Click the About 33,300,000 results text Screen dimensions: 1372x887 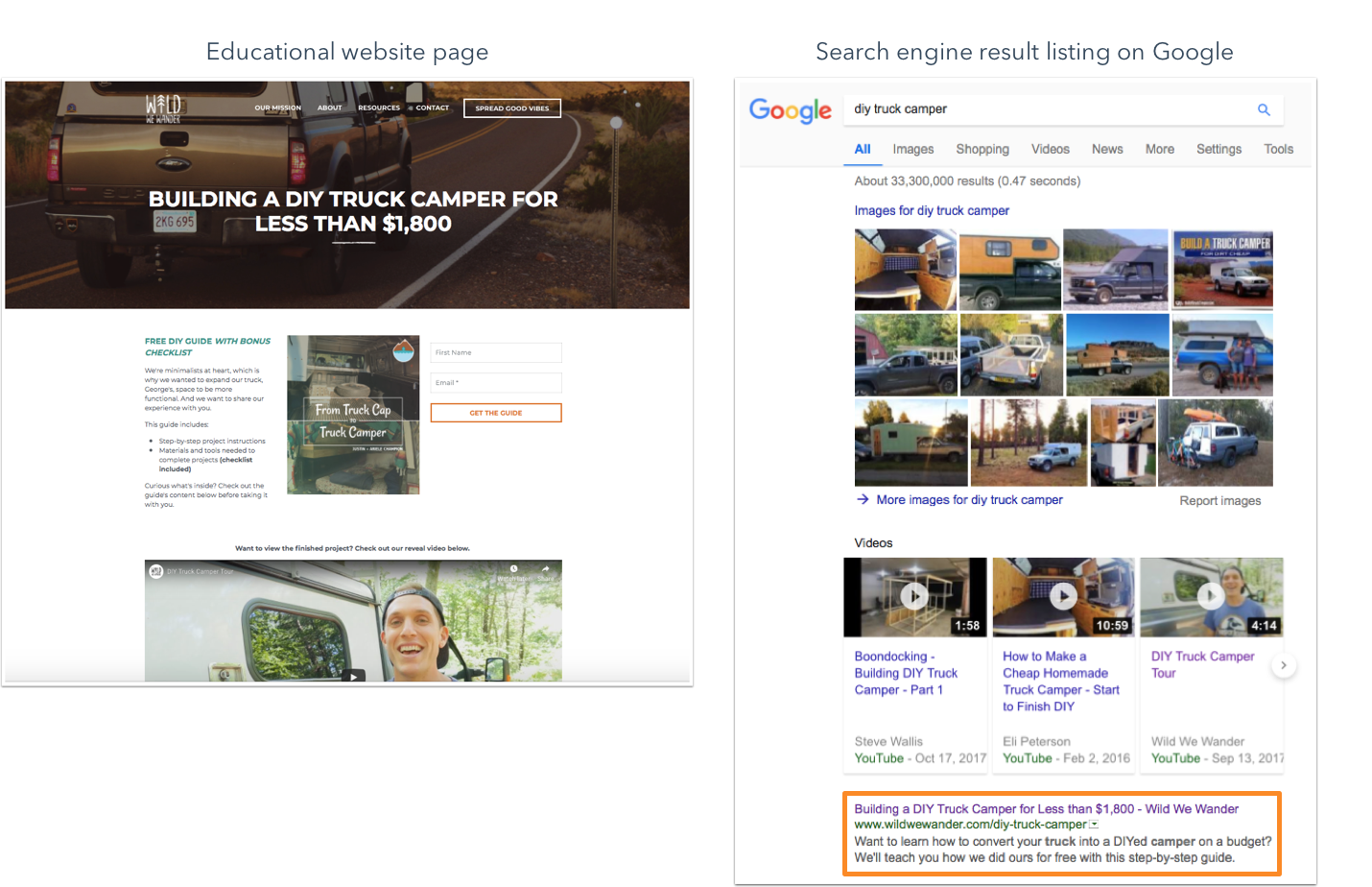(967, 180)
